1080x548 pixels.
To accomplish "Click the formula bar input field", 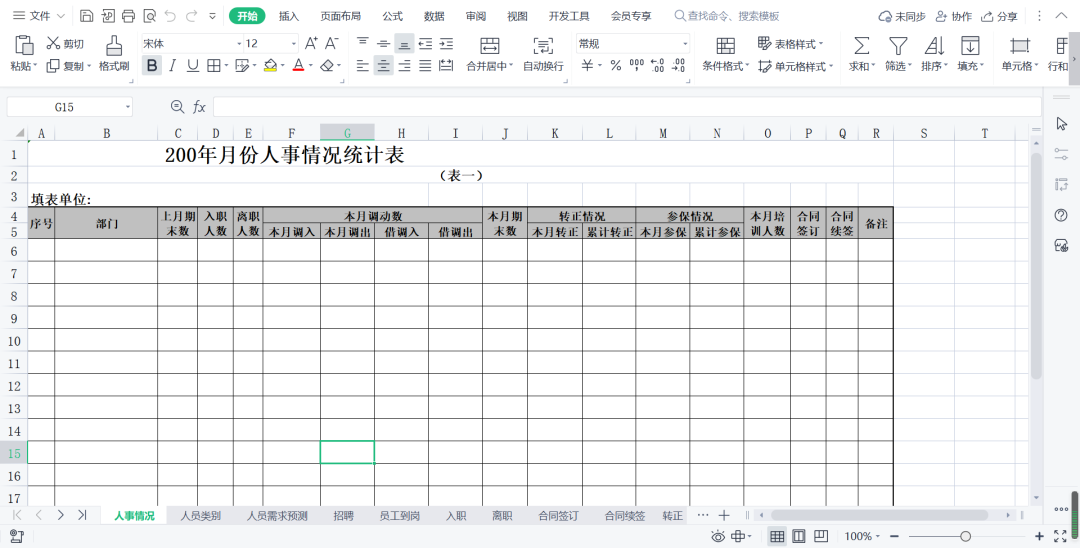I will pos(627,107).
